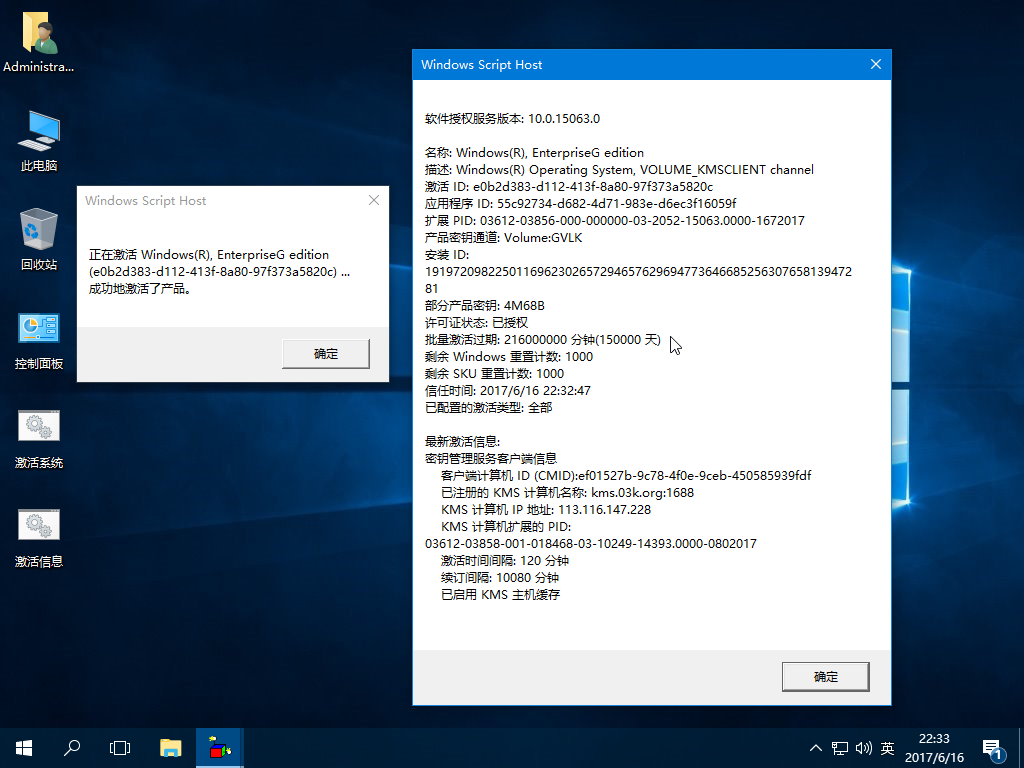Click the 激活时间间隔: 120 分钟 line

coord(505,560)
